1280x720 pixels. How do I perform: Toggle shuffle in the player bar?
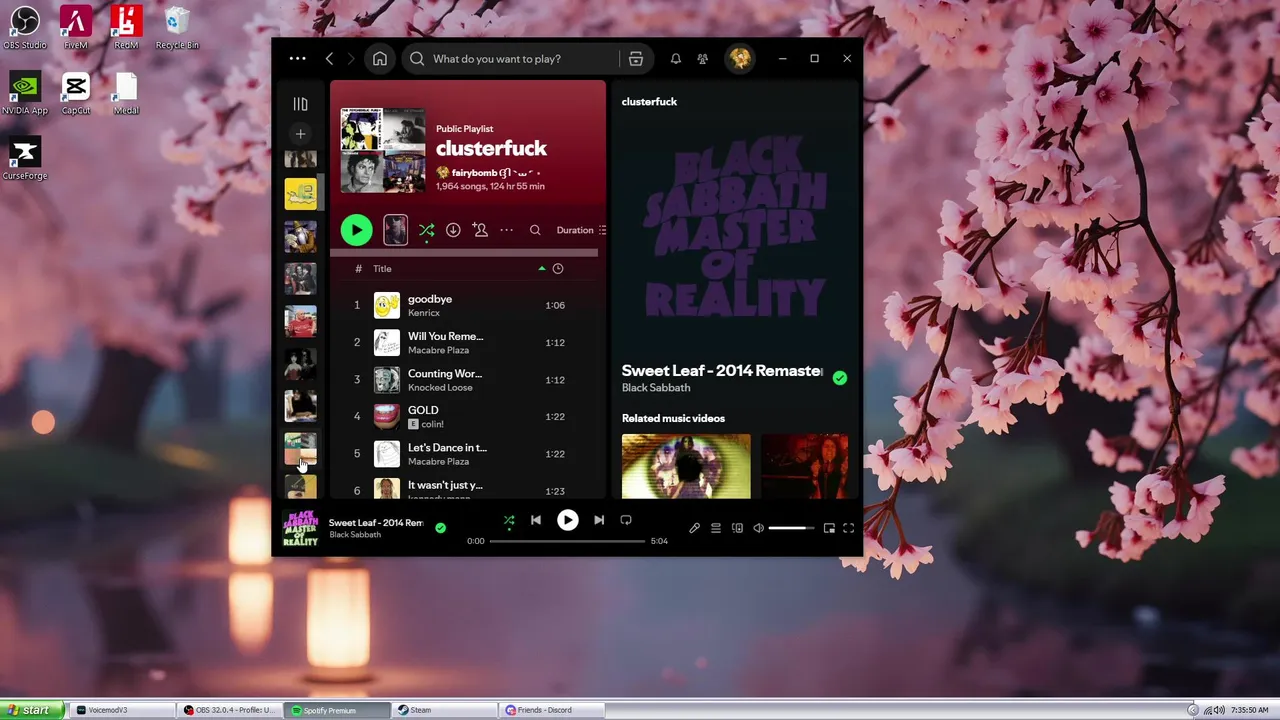coord(509,520)
